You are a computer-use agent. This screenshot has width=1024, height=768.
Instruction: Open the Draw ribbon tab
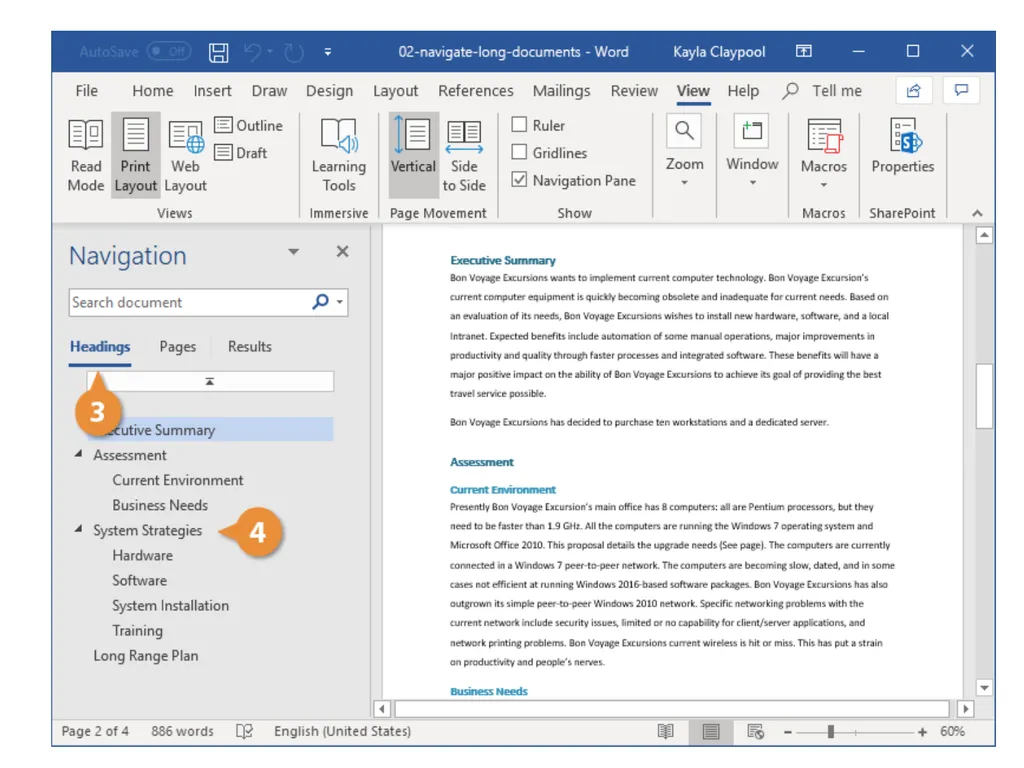[269, 91]
